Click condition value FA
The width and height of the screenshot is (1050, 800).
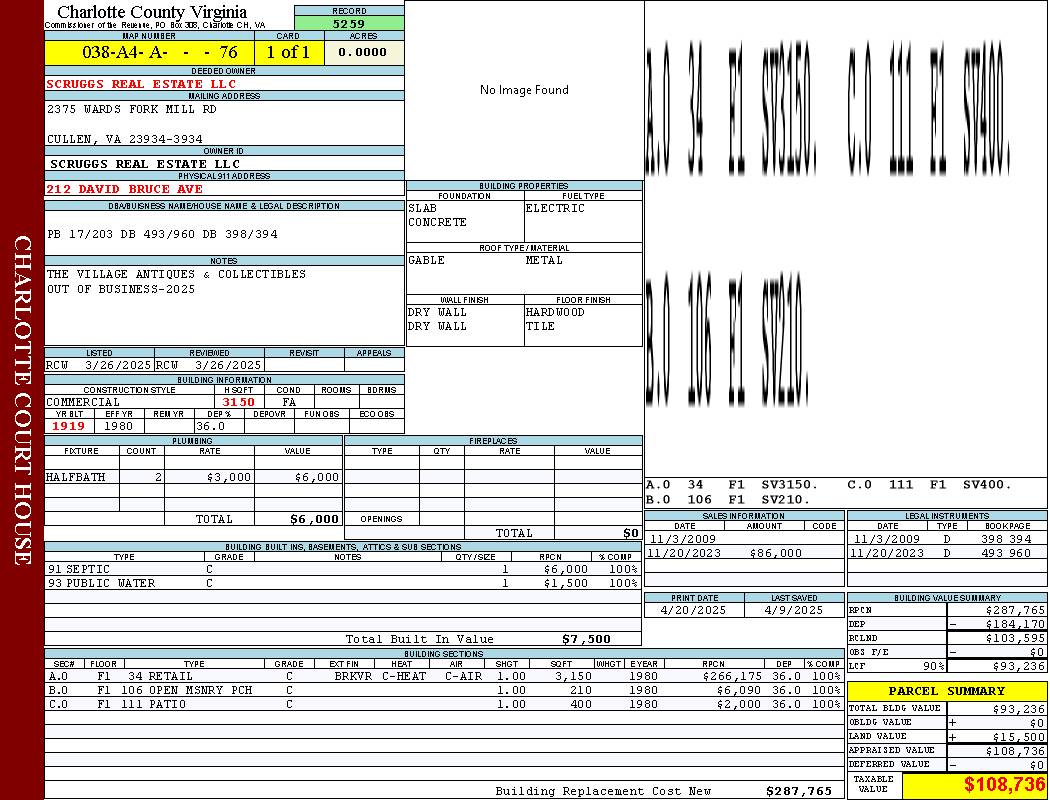pyautogui.click(x=289, y=402)
